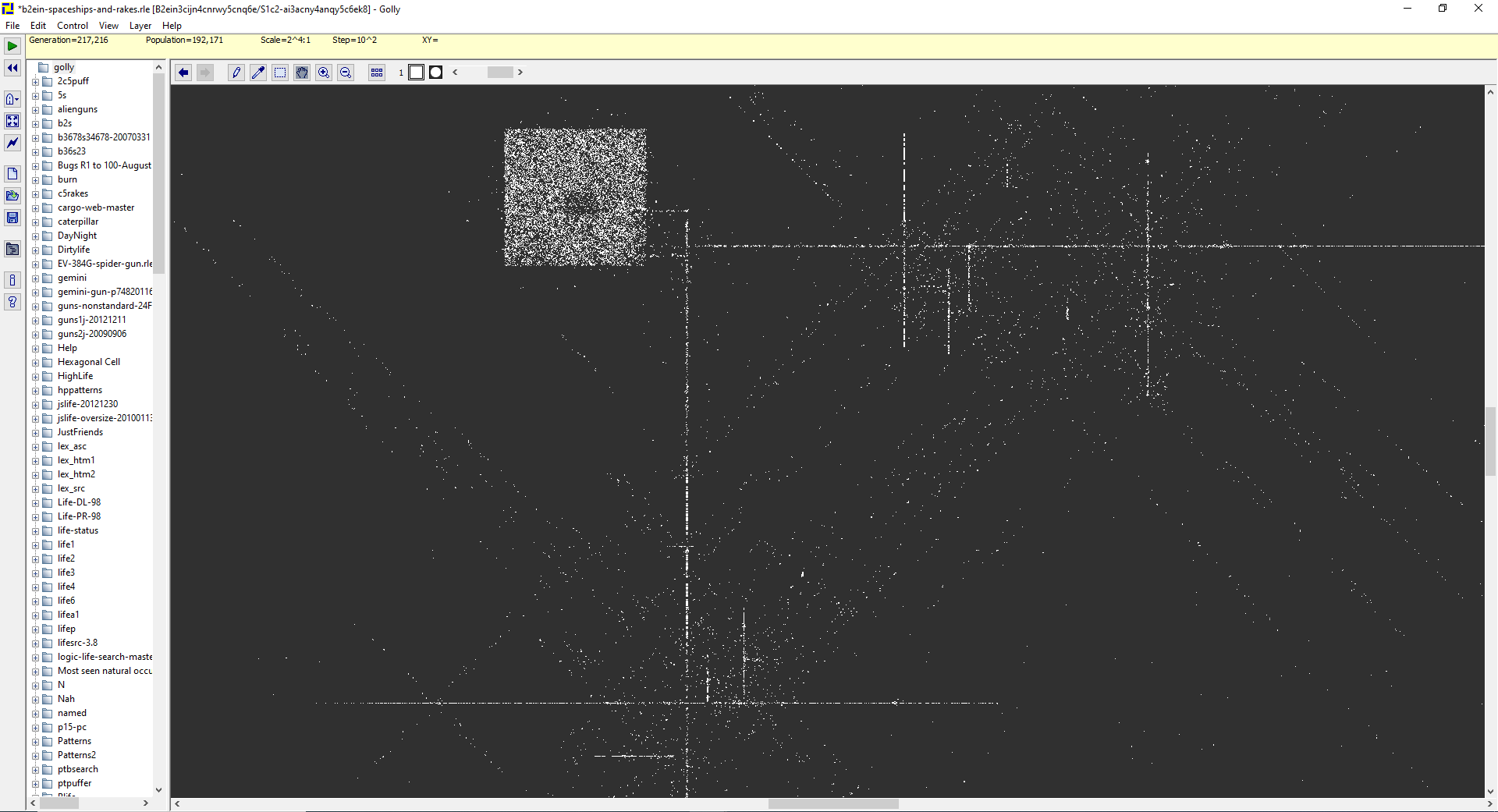Toggle hyperspeed lightning icon
This screenshot has height=812, width=1498.
[x=12, y=143]
